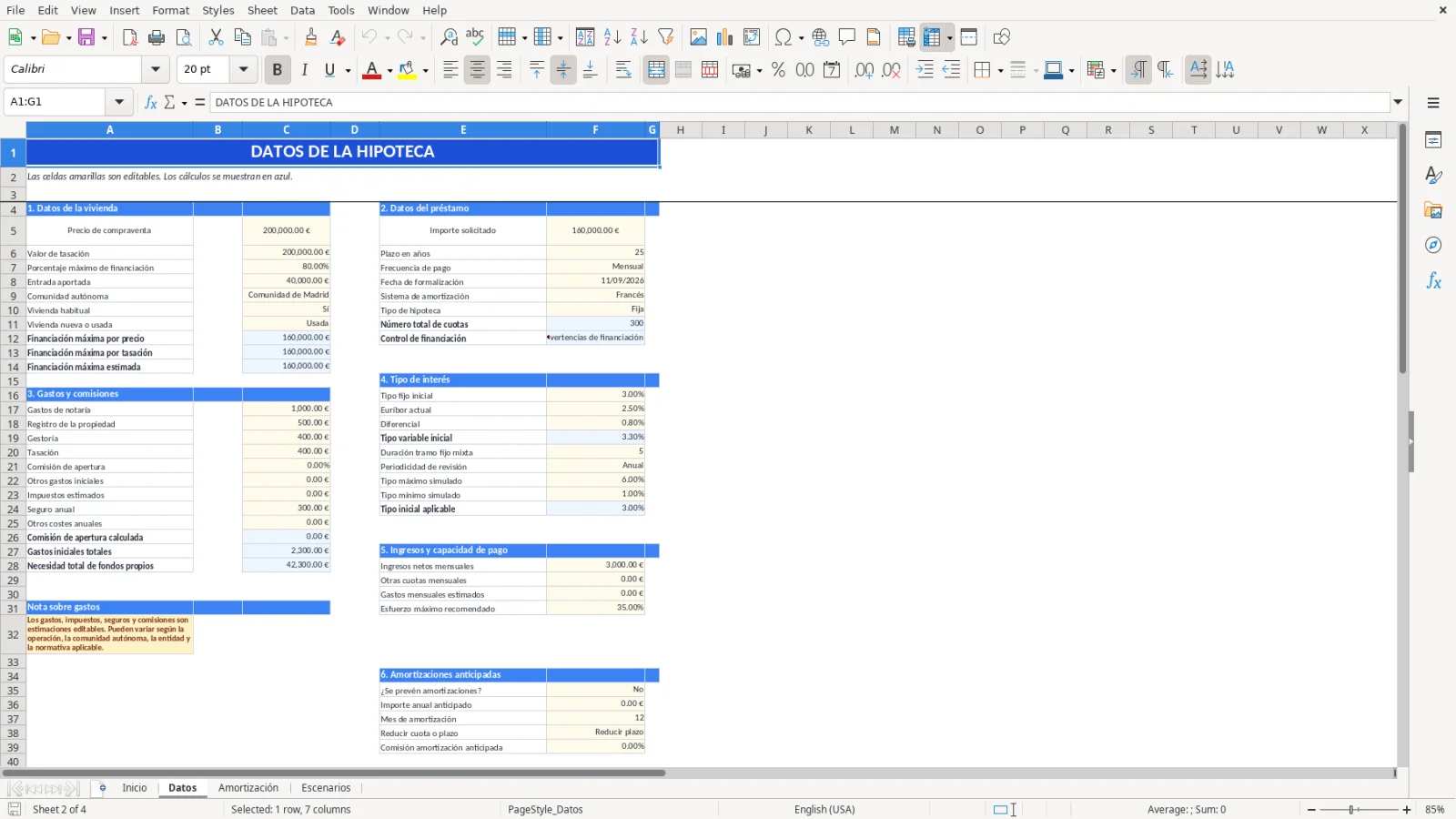
Task: Click the 85% zoom level
Action: (1435, 809)
